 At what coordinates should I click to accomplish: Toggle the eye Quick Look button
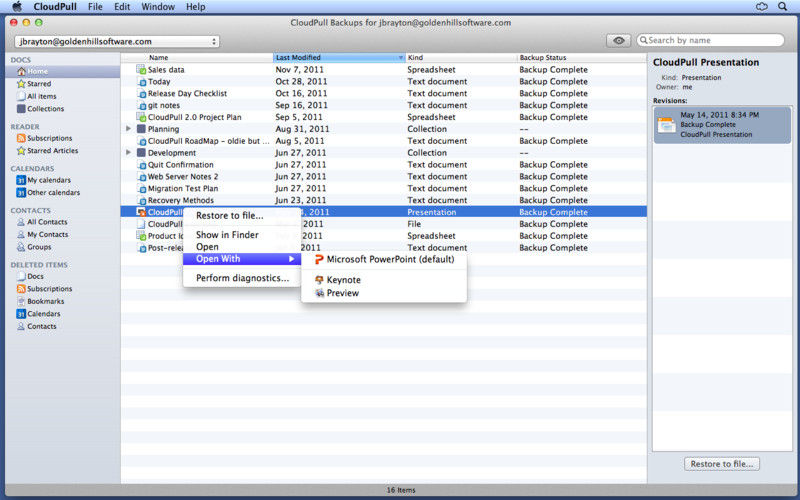click(618, 40)
